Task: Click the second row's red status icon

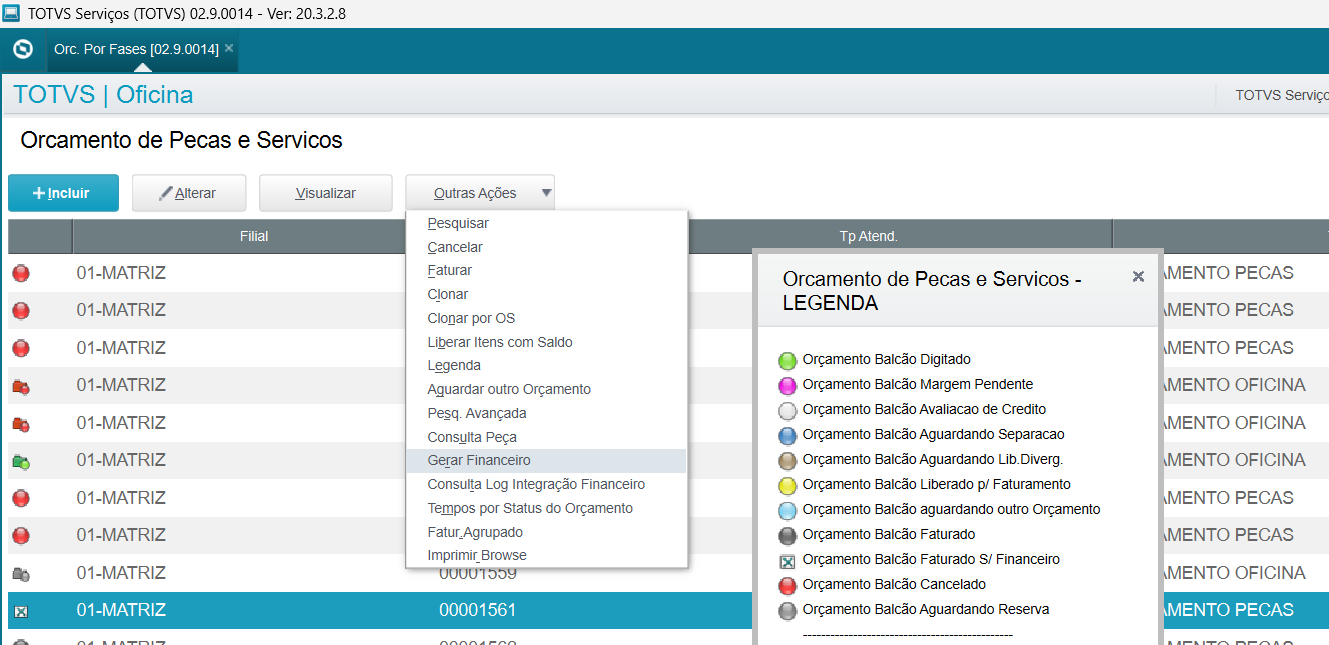Action: [21, 310]
